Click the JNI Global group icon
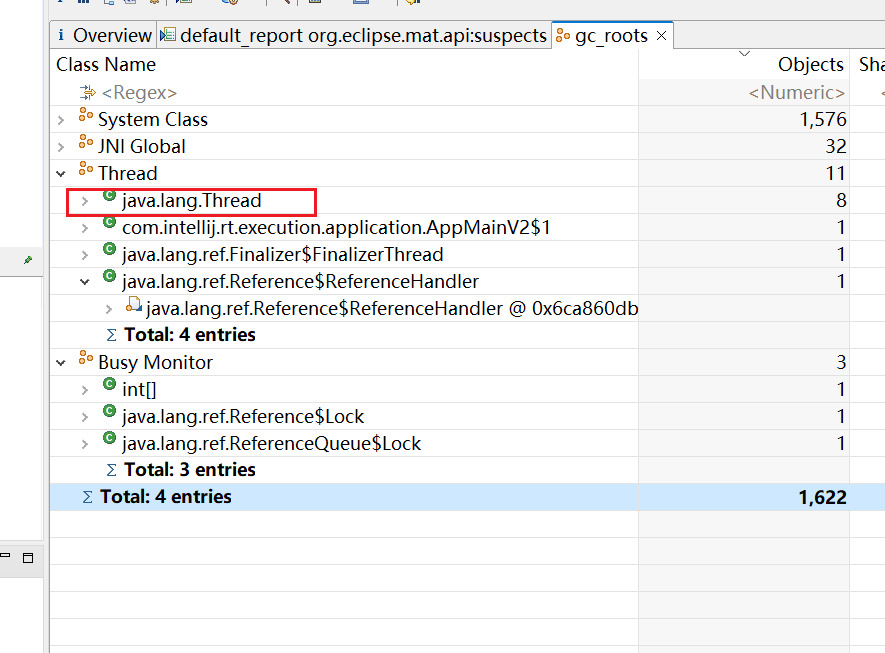 pos(85,146)
